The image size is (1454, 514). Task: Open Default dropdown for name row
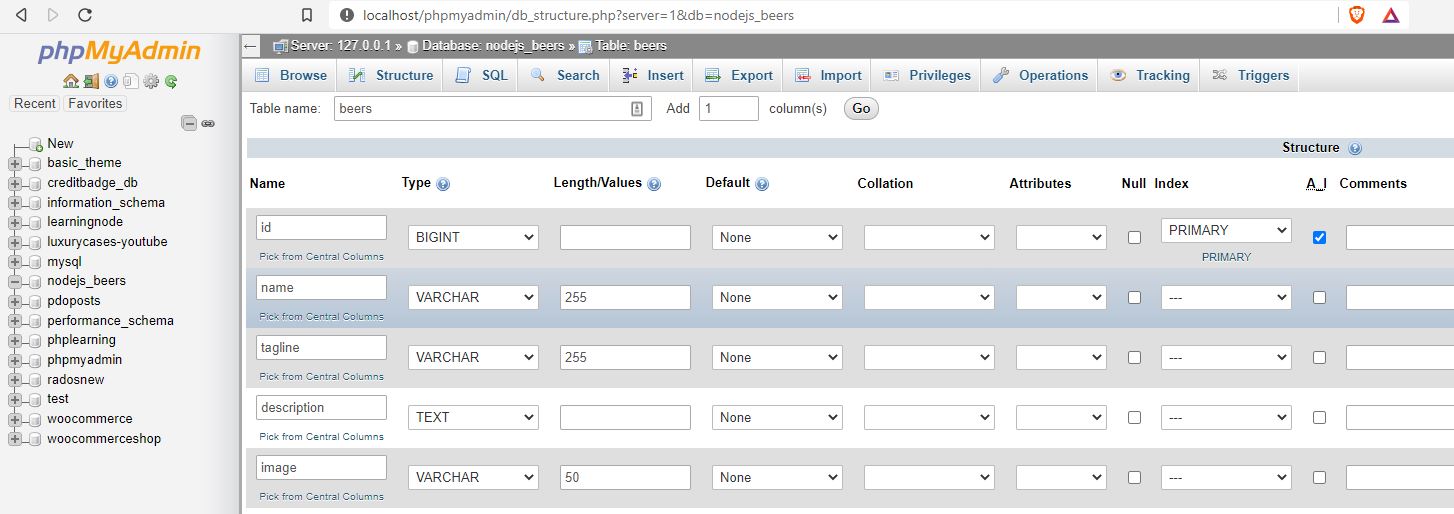[x=777, y=297]
